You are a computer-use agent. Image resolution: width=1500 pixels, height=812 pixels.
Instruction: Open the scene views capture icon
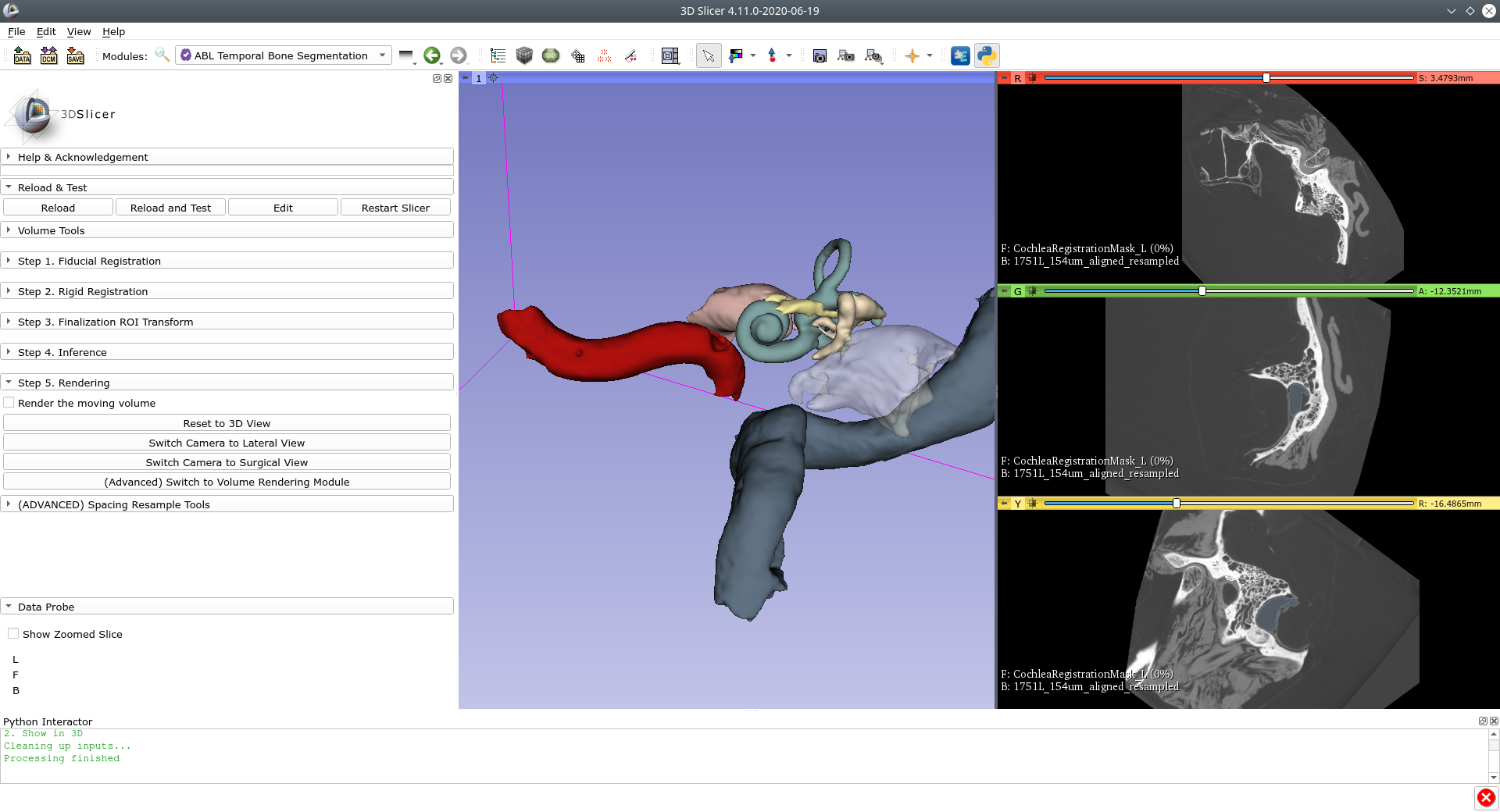coord(846,55)
